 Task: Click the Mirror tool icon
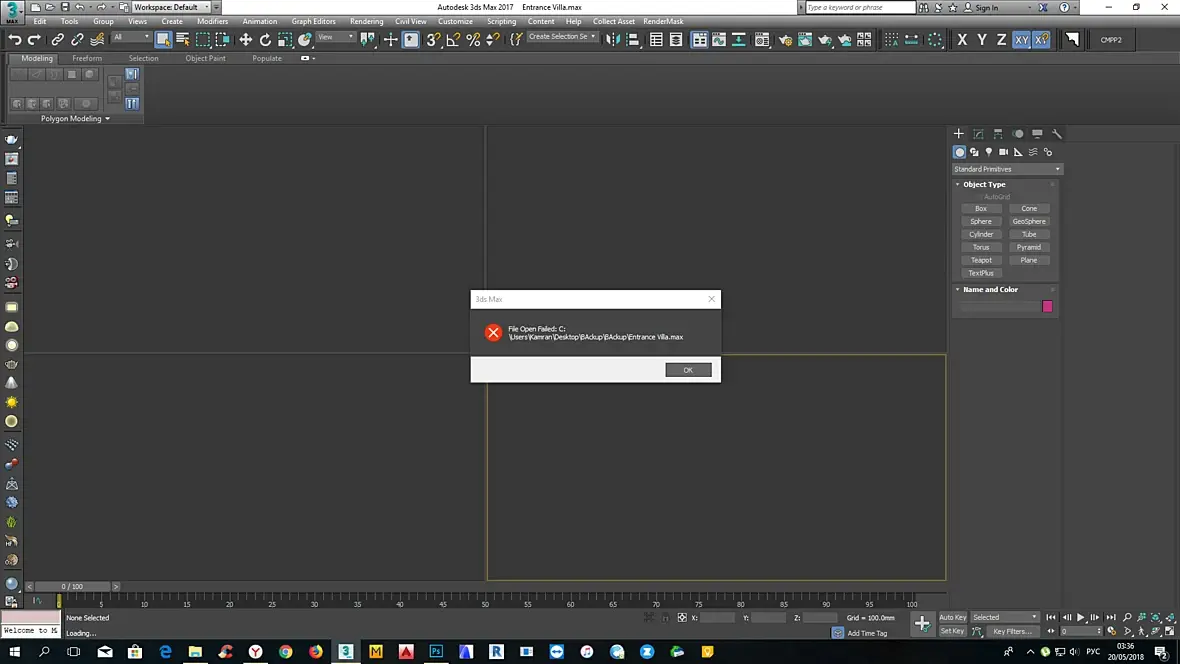613,40
